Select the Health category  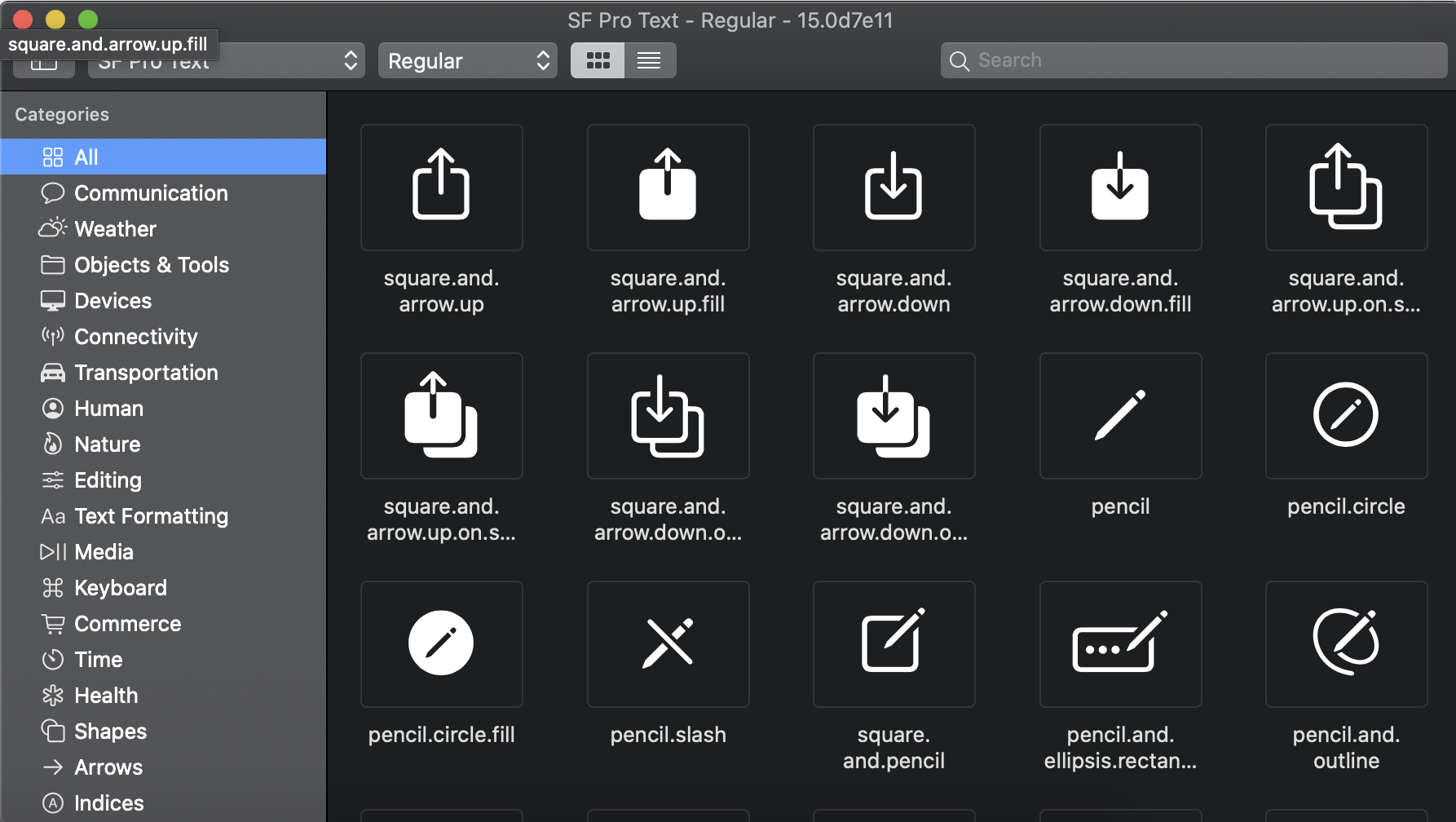[163, 695]
